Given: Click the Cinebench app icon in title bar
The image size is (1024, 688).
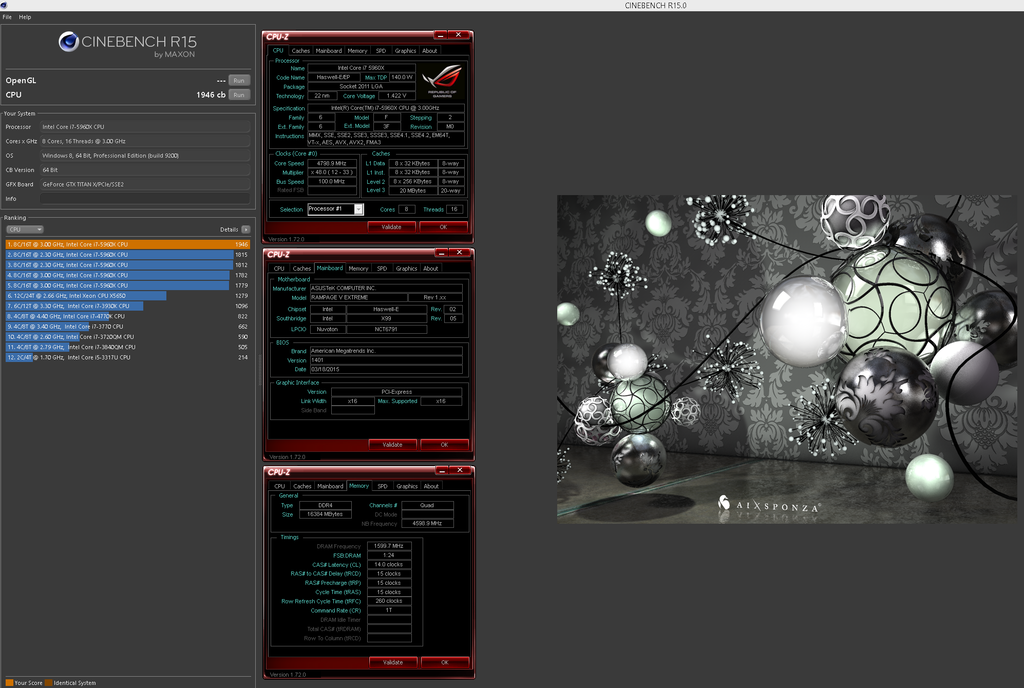Looking at the screenshot, I should click(4, 5).
